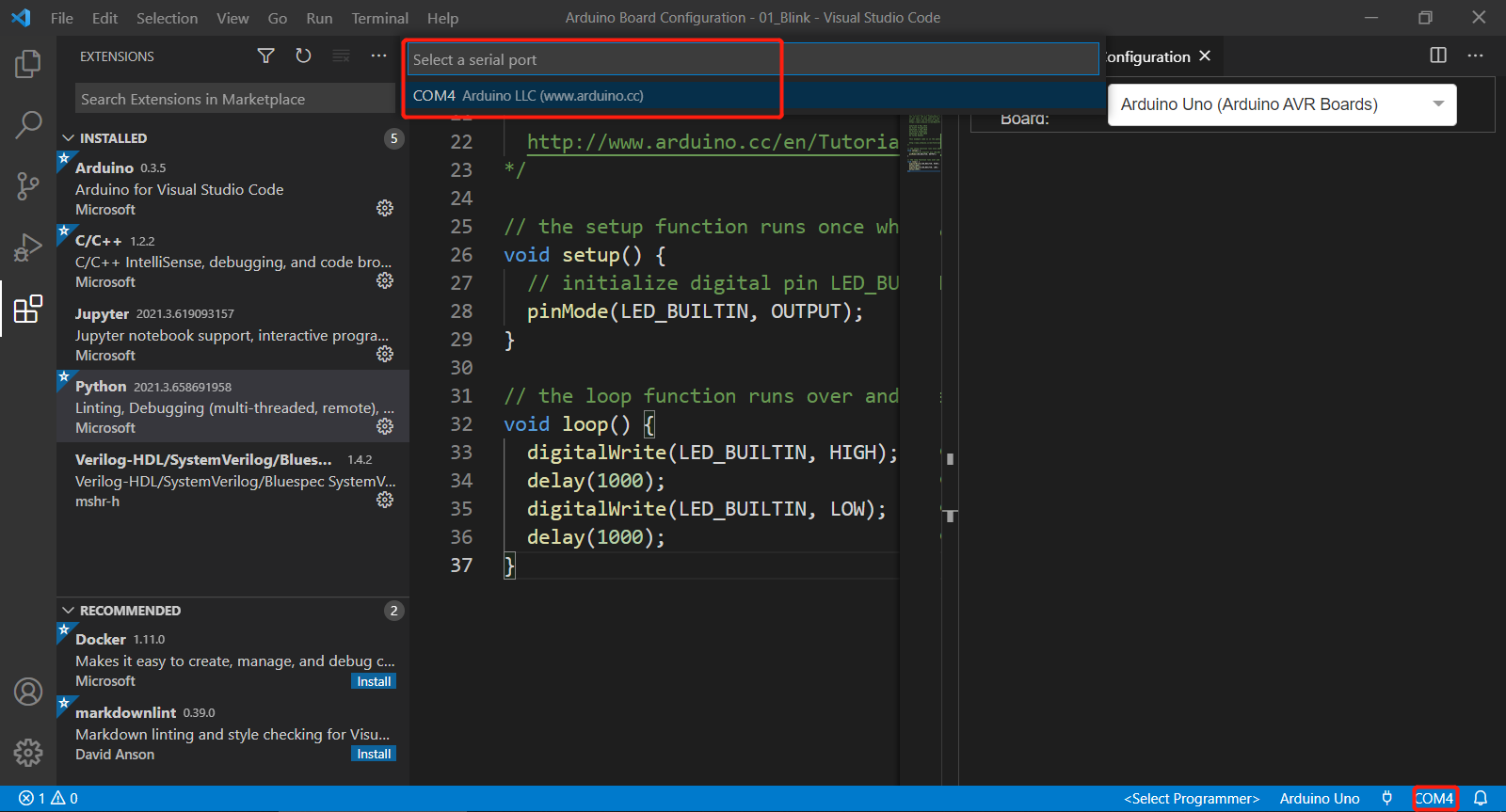1506x812 pixels.
Task: Show errors and warnings in status bar
Action: (x=49, y=798)
